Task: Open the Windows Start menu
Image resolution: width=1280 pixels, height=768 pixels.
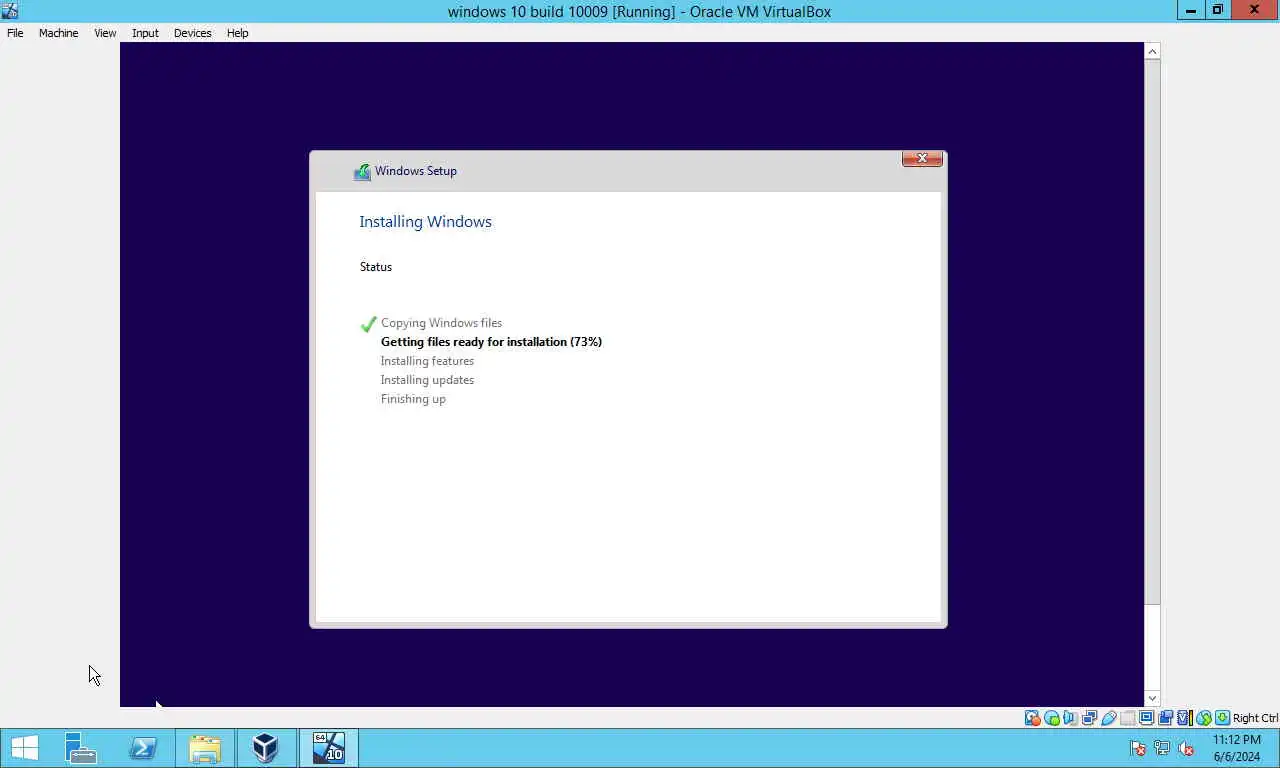Action: coord(24,748)
